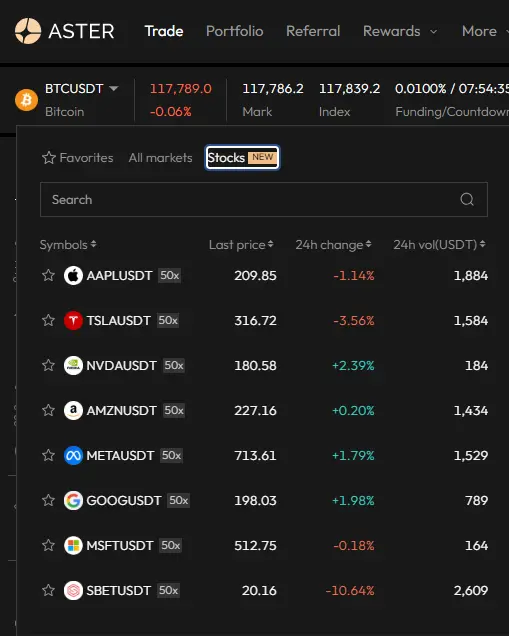The height and width of the screenshot is (636, 509).
Task: Click the search magnifier icon
Action: tap(467, 199)
